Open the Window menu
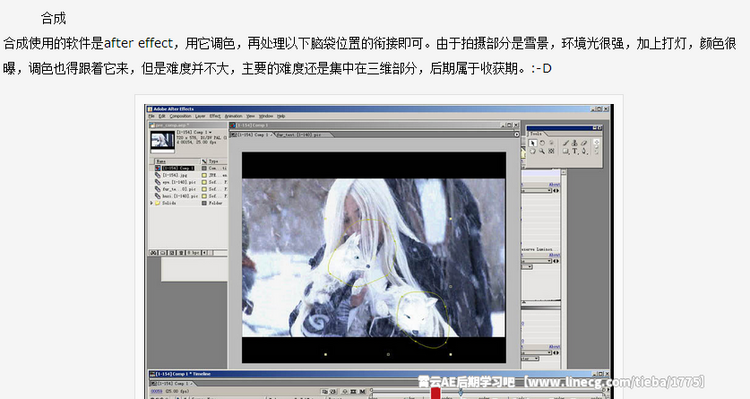 coord(266,116)
